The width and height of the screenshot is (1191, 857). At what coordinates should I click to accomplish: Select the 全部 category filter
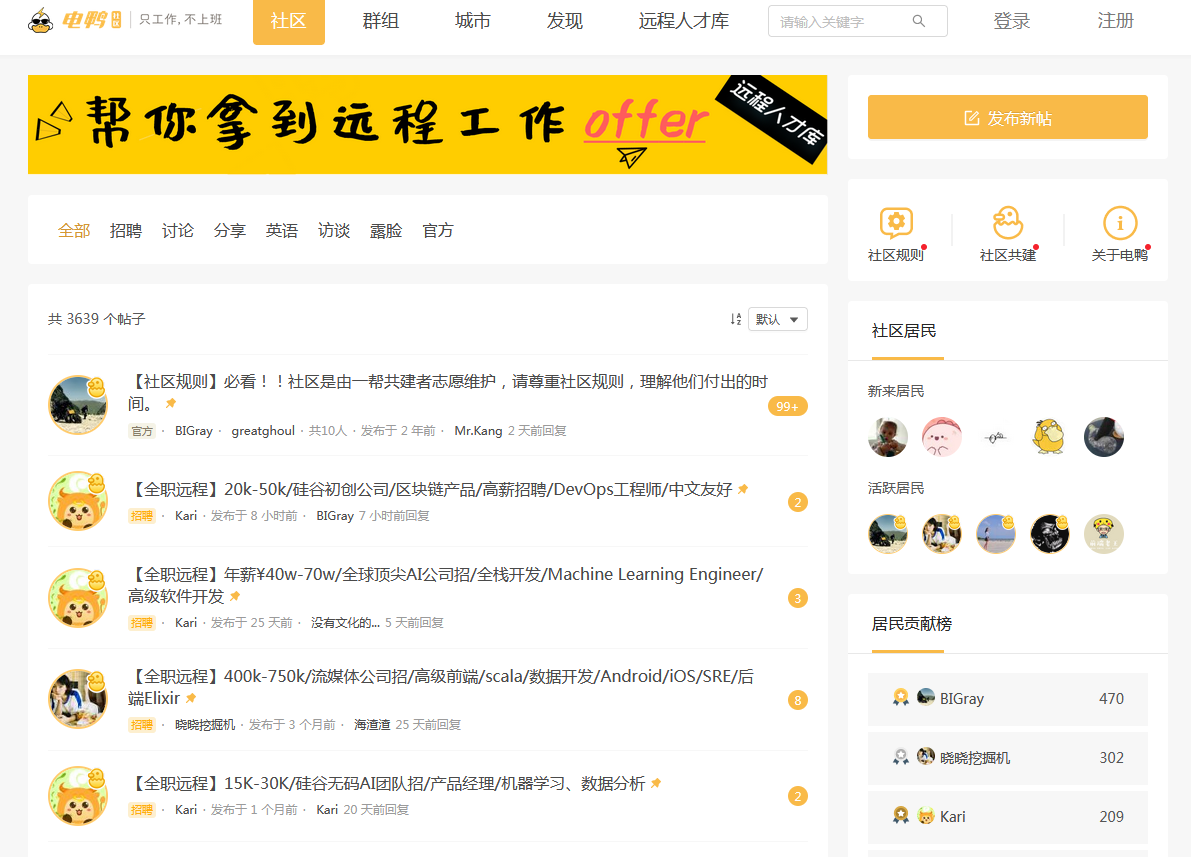point(74,230)
